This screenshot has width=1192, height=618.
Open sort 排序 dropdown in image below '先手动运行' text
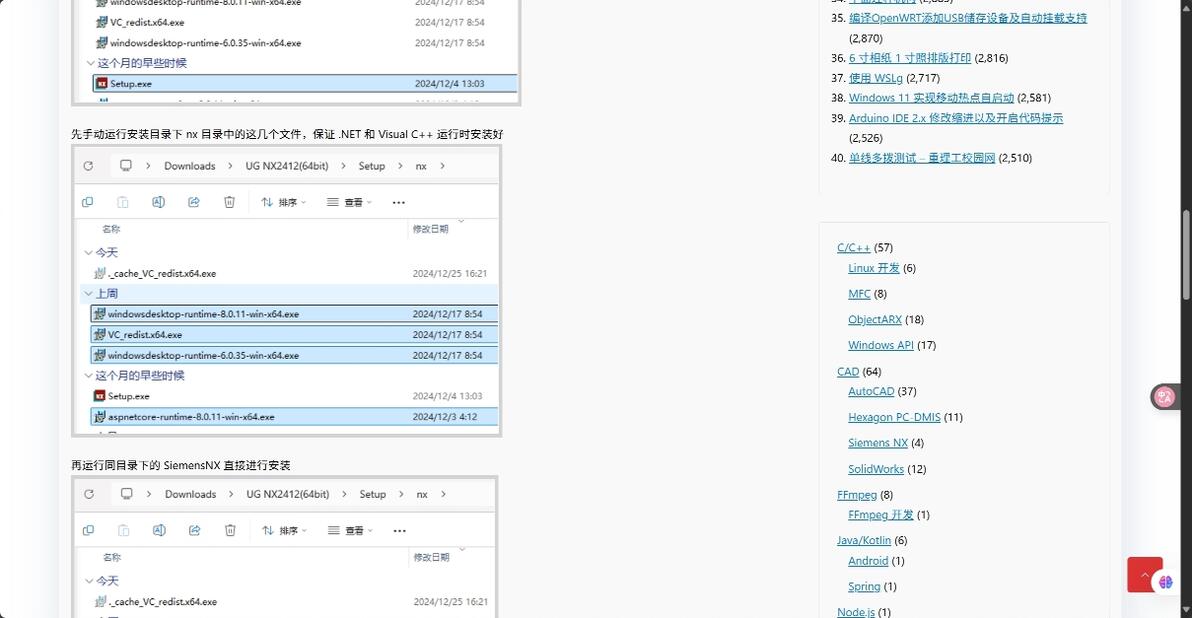[x=283, y=202]
